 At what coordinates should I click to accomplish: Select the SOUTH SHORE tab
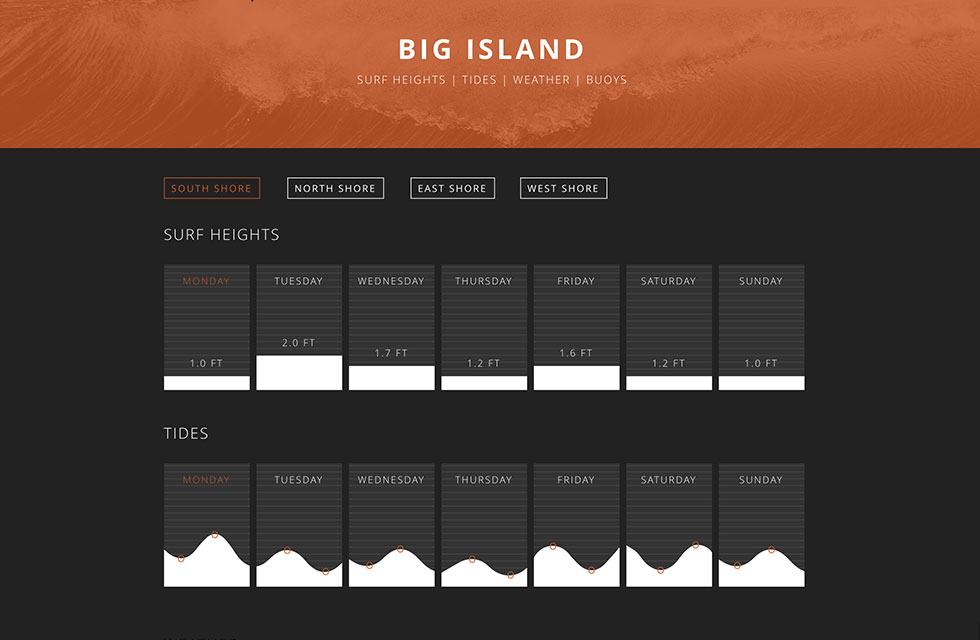211,188
